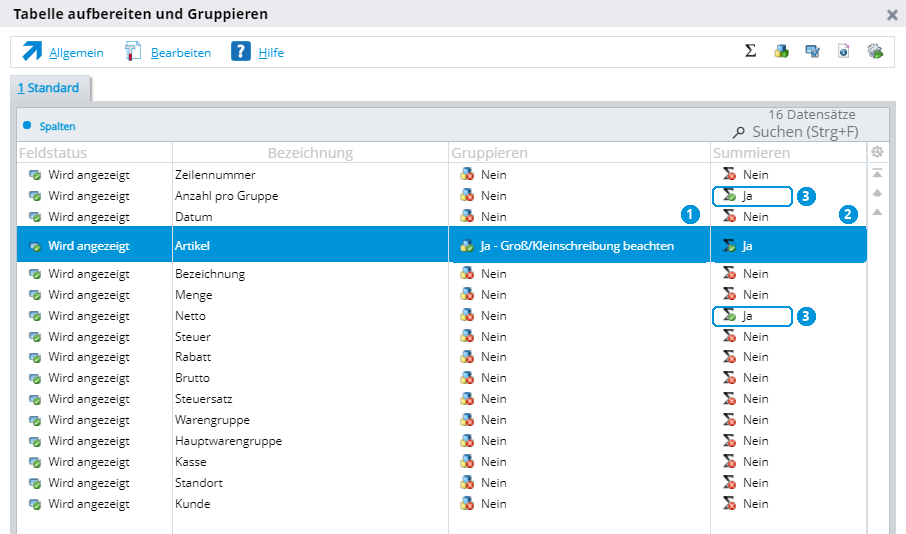Click the sum icon in the Artikel row
Screen dimensions: 906x534
729,246
